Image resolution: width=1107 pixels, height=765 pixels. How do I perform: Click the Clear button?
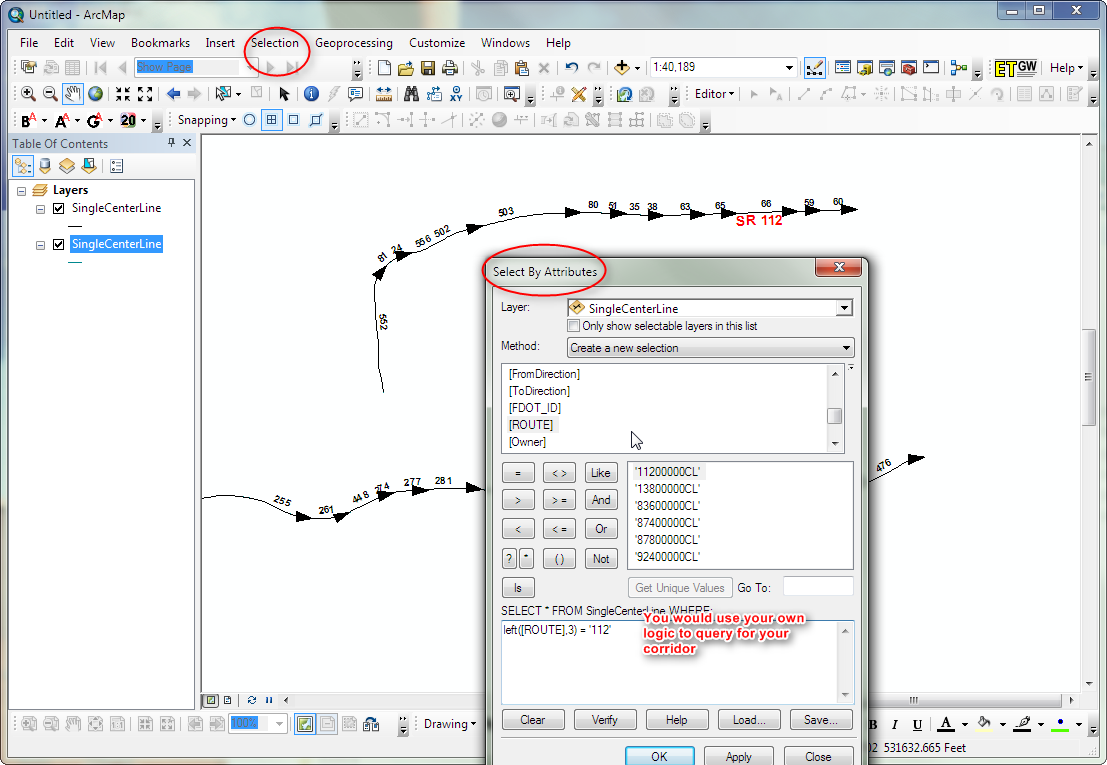coord(533,720)
